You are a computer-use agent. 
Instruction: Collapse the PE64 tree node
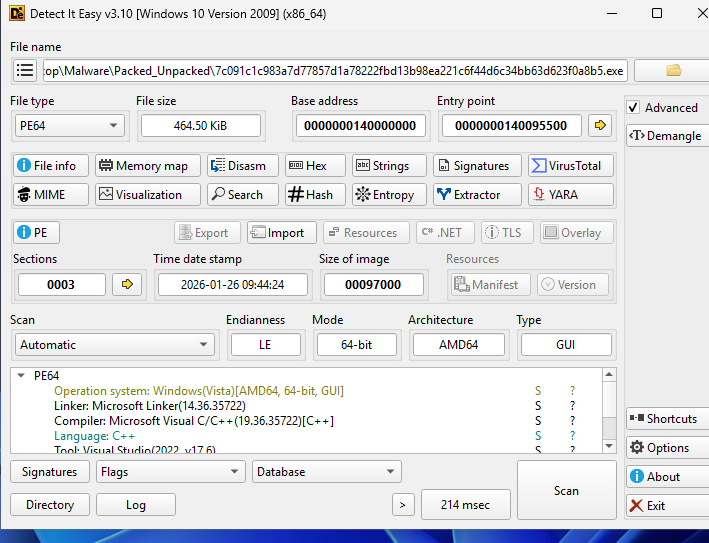point(23,376)
